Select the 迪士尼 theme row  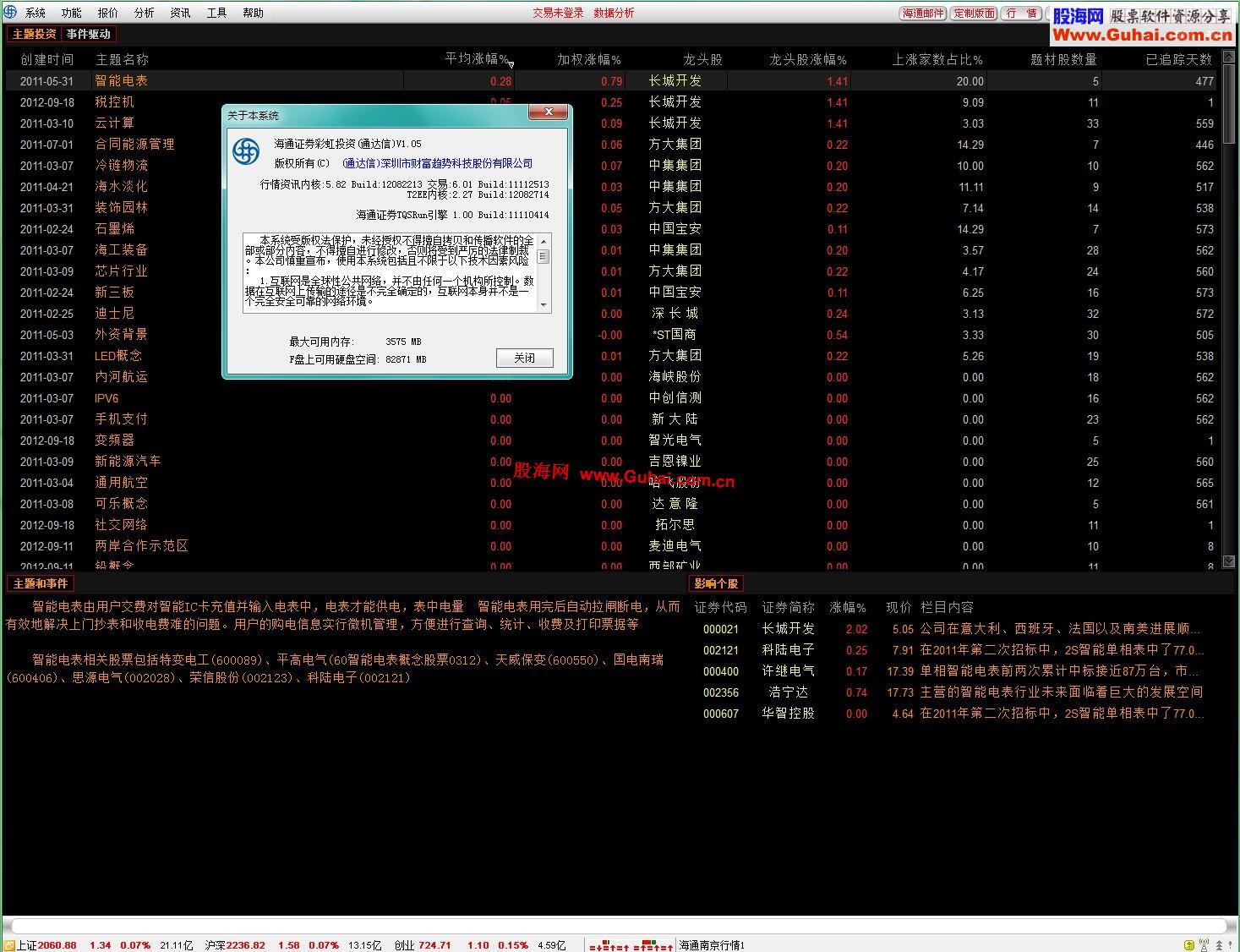click(x=611, y=314)
